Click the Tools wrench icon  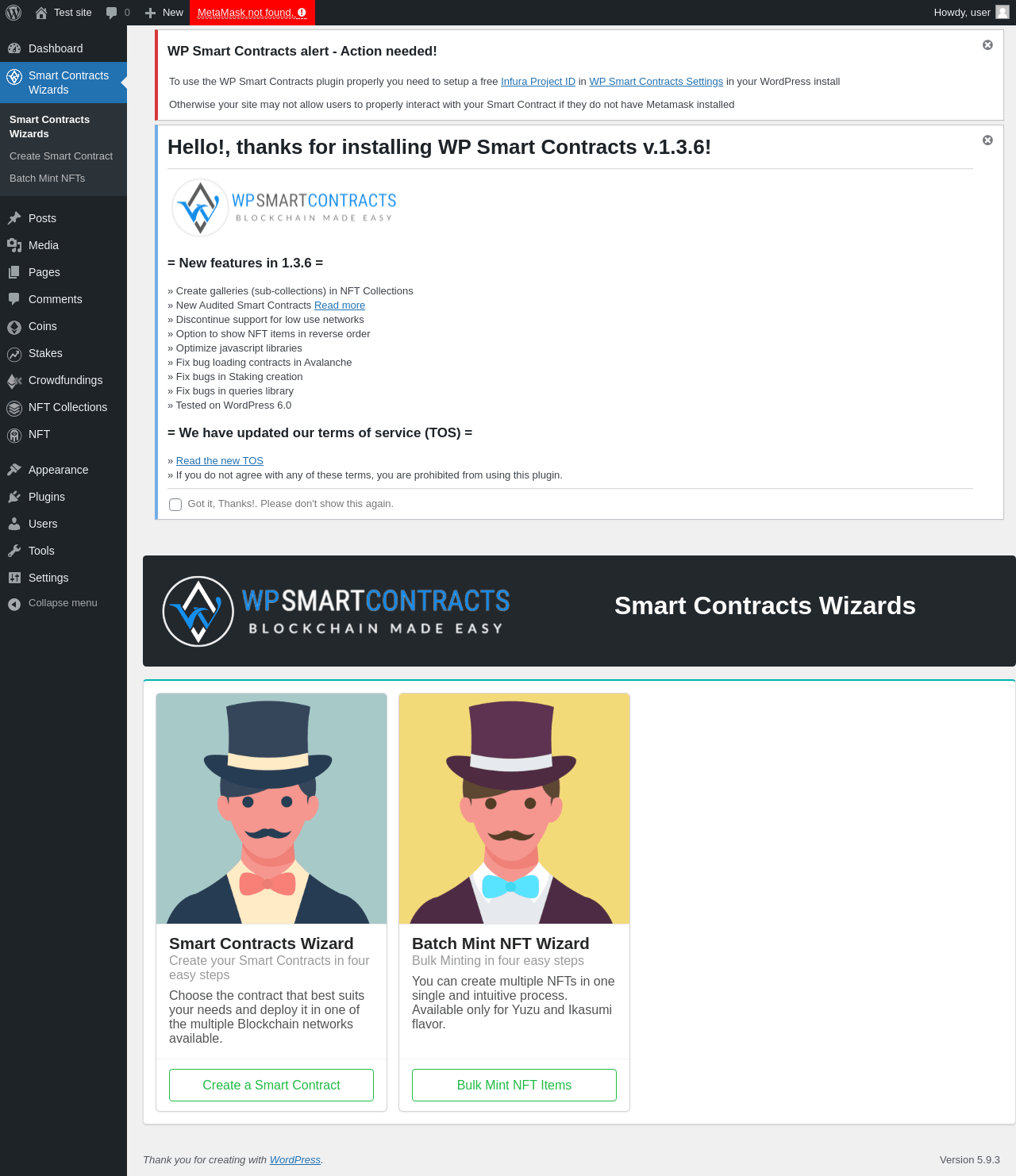click(x=14, y=551)
